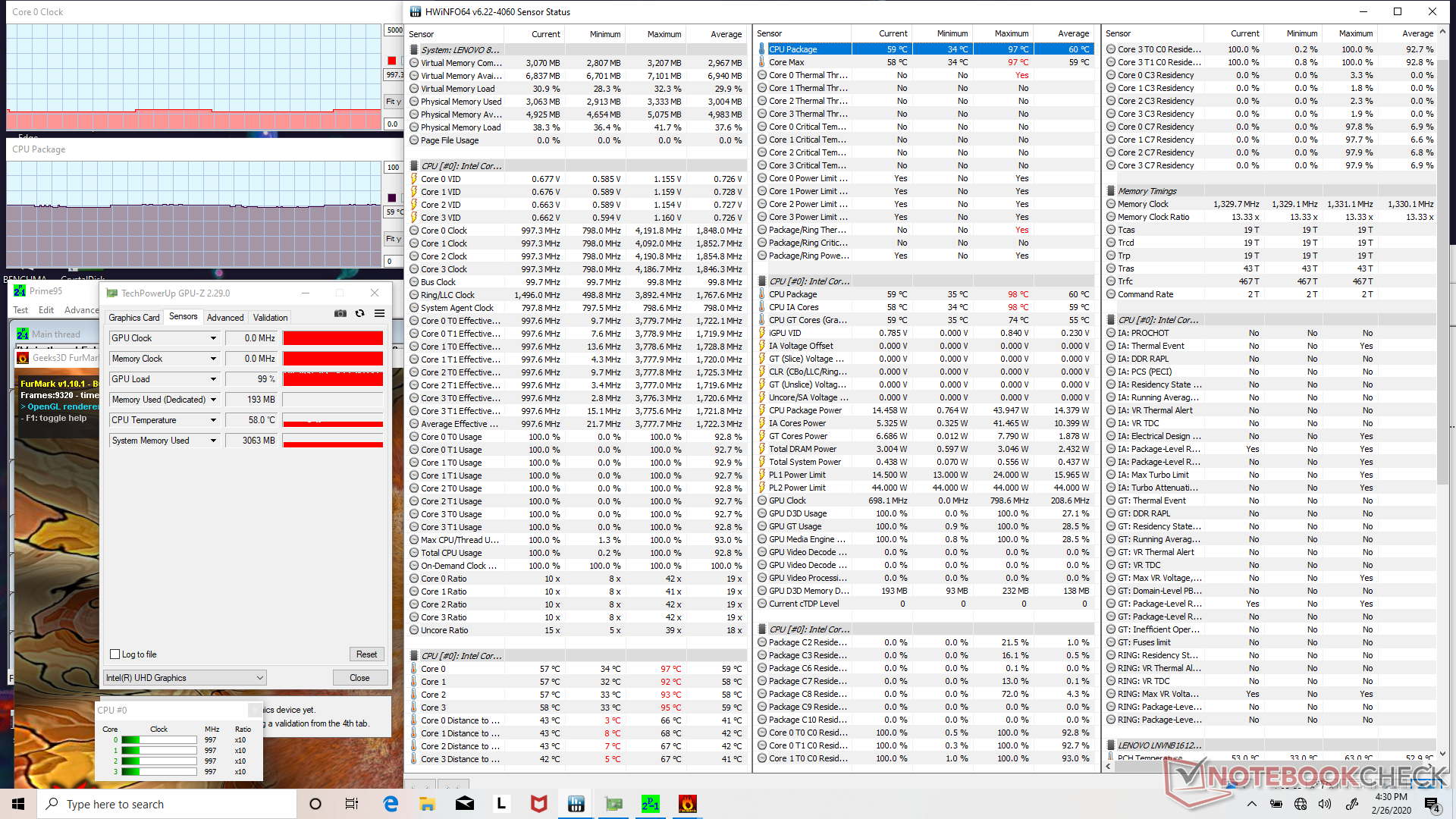Viewport: 1456px width, 819px height.
Task: Open the CPU Temperature sensor dropdown
Action: (213, 420)
